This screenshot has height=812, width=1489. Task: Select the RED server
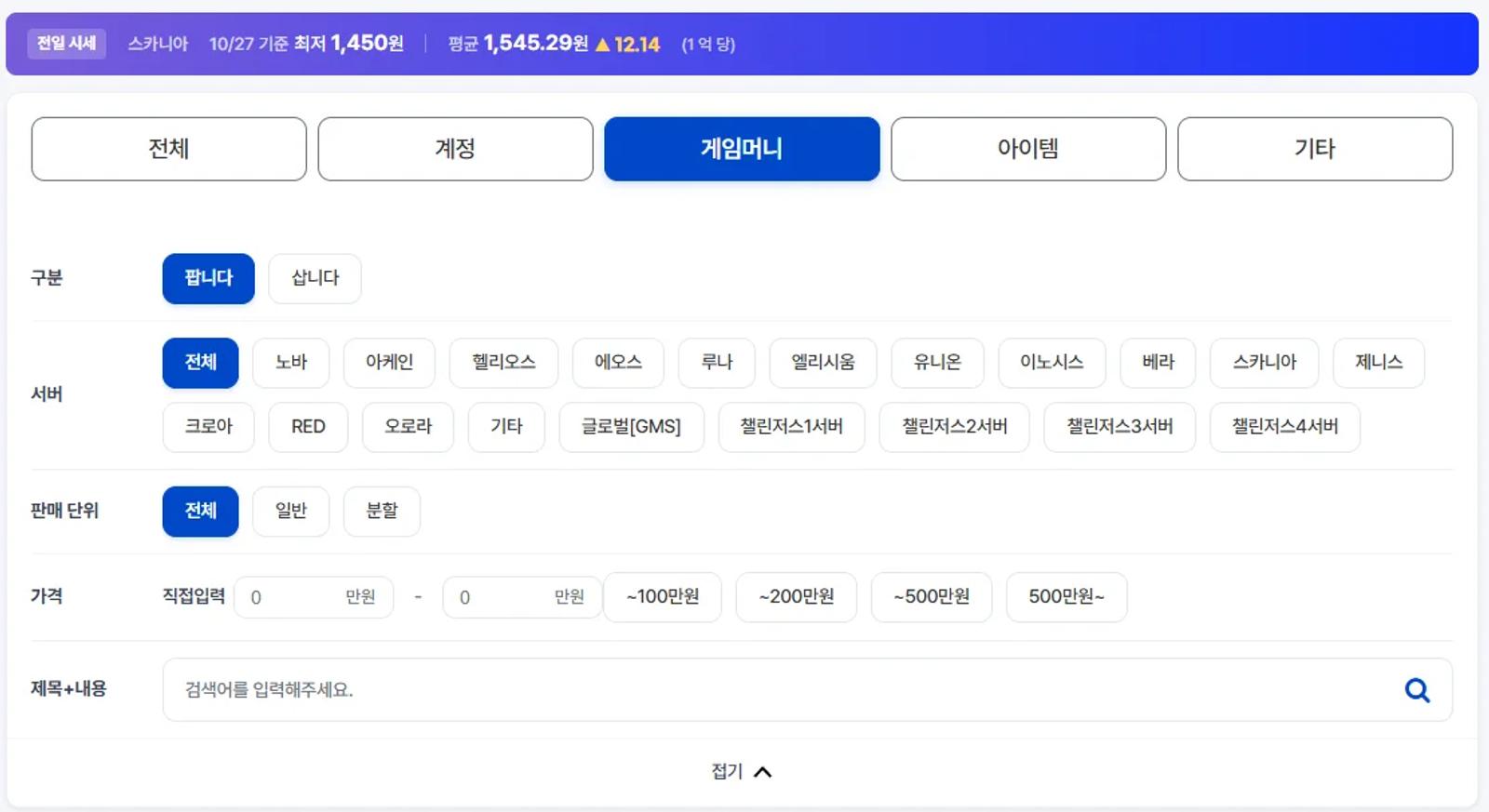click(x=308, y=427)
